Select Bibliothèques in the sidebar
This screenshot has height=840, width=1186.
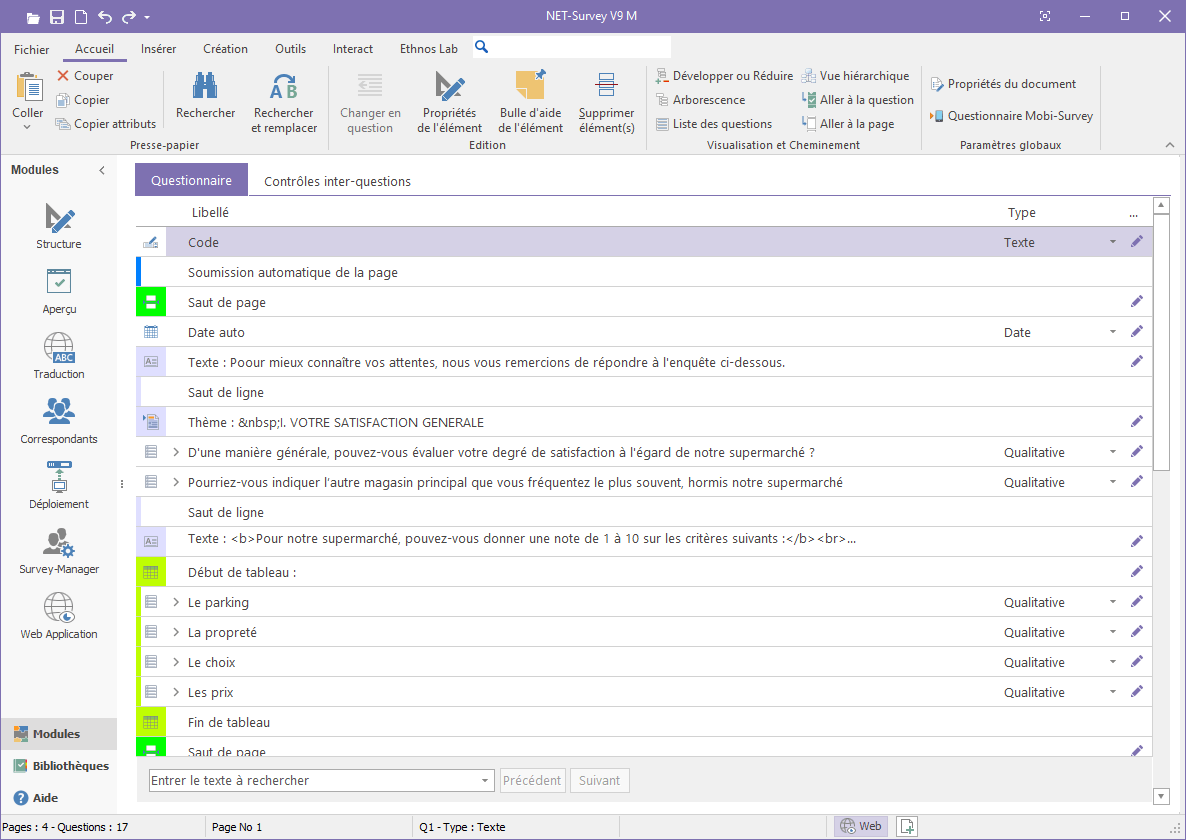coord(61,766)
